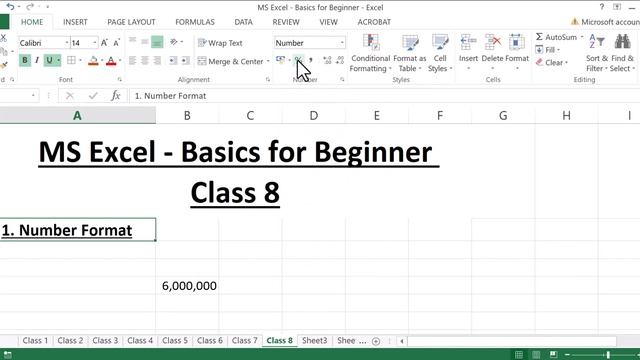Viewport: 640px width, 360px height.
Task: Click the Orientation text angle icon
Action: [174, 42]
